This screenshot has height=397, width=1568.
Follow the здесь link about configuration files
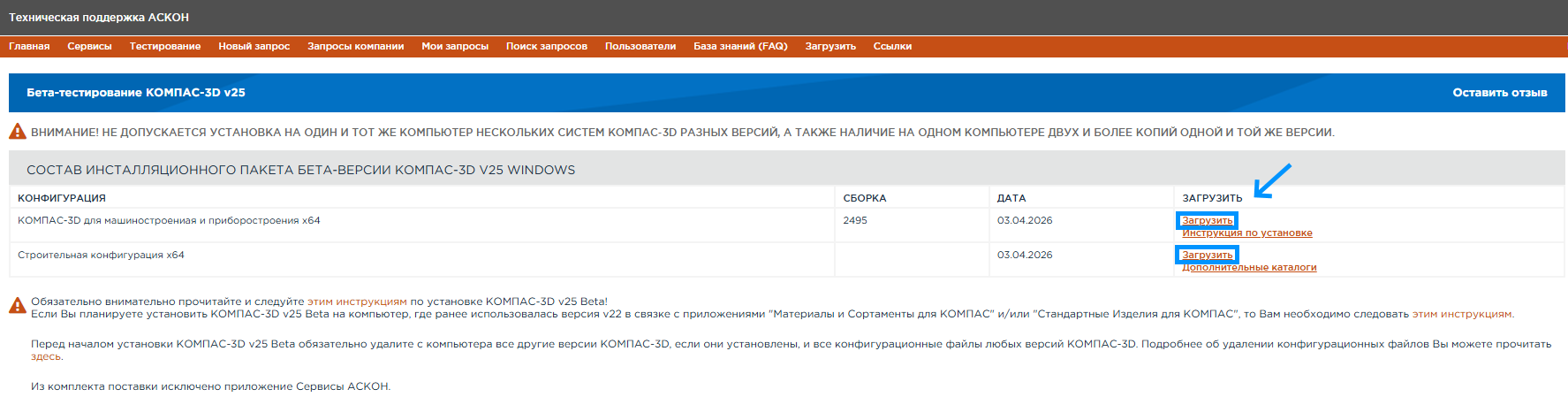click(x=46, y=357)
